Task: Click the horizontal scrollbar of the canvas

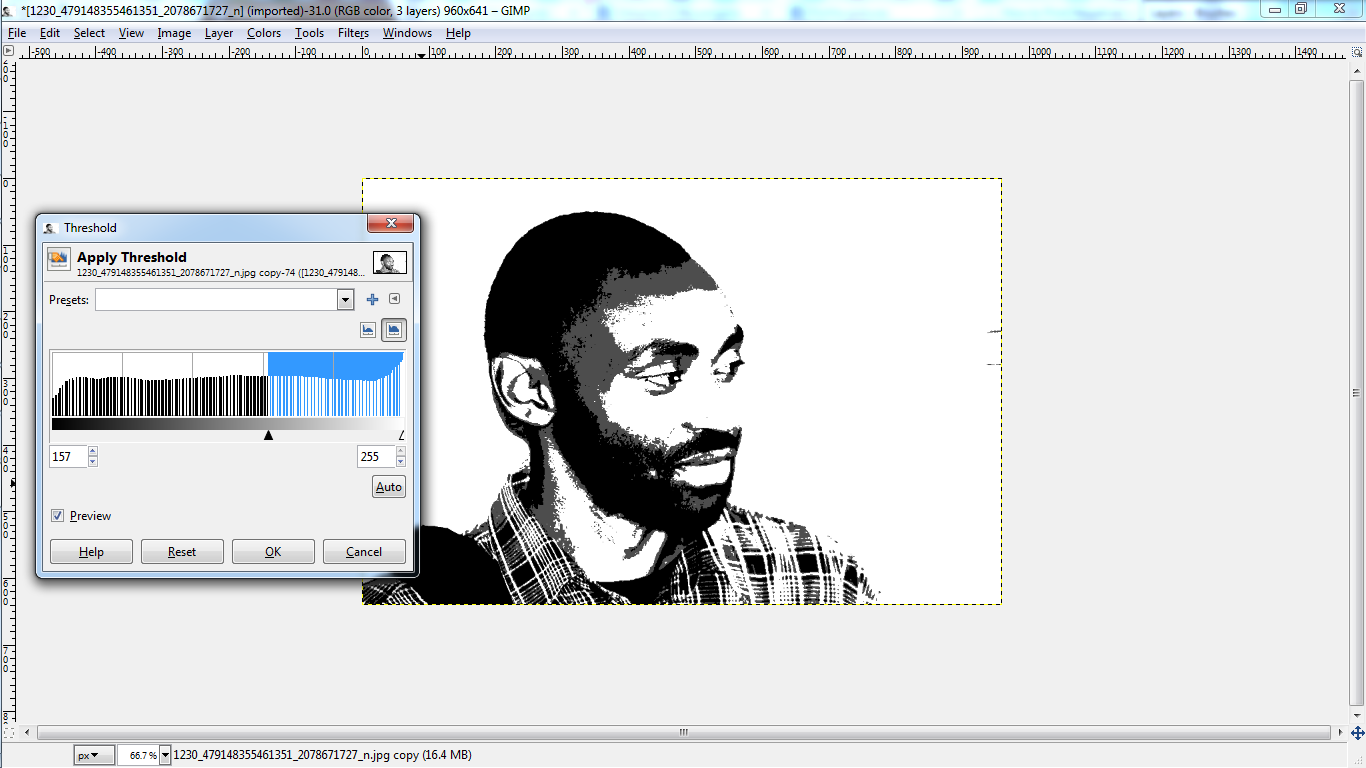Action: click(683, 732)
